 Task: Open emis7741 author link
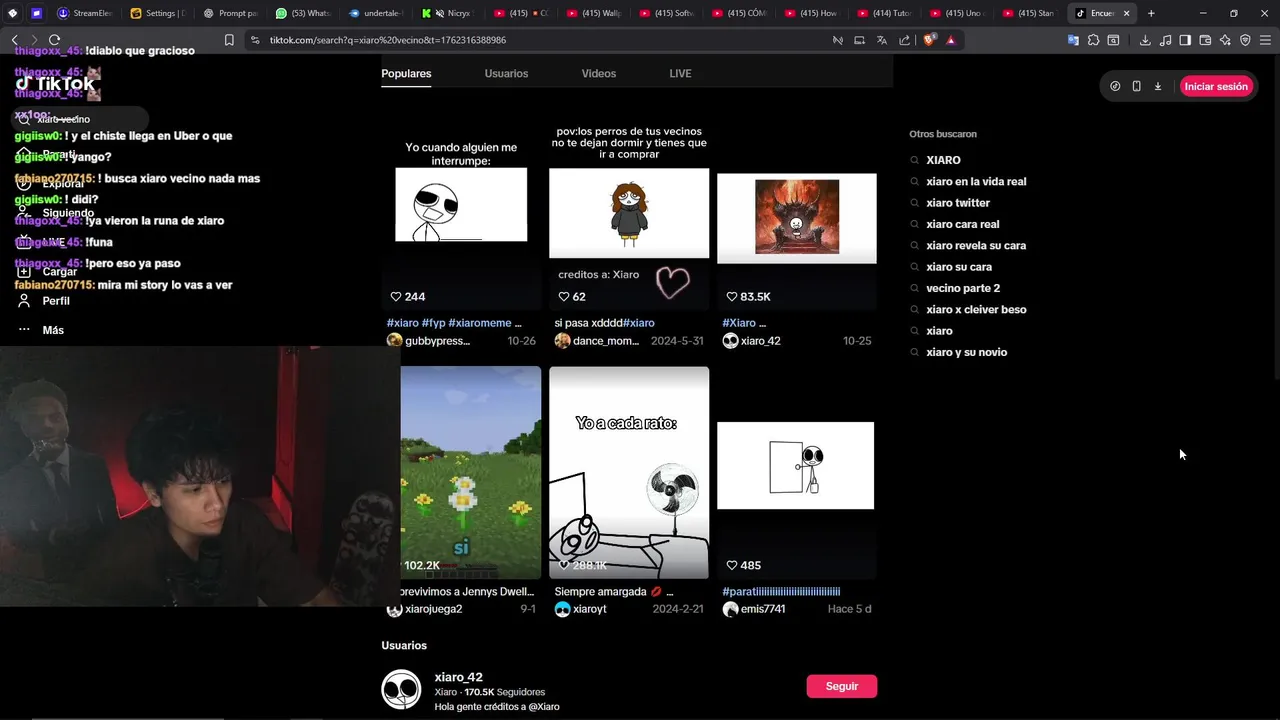pyautogui.click(x=763, y=609)
